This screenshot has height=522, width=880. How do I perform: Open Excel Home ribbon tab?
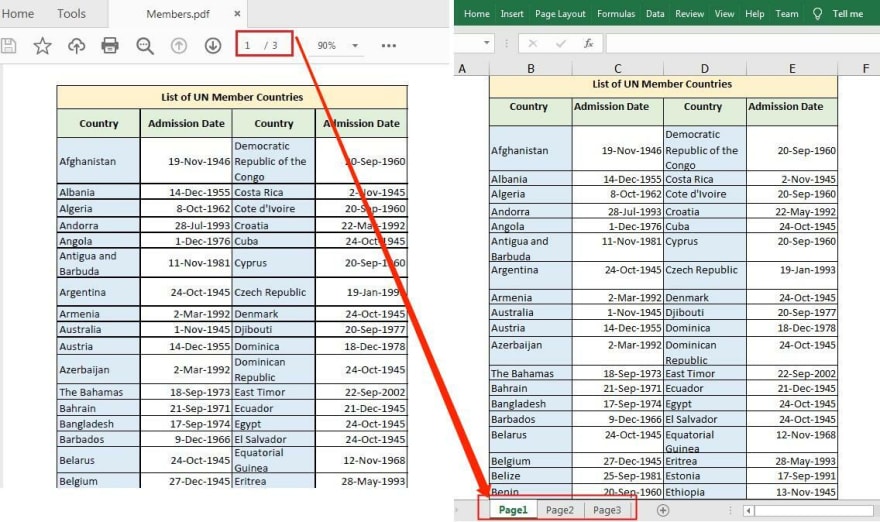[x=476, y=13]
